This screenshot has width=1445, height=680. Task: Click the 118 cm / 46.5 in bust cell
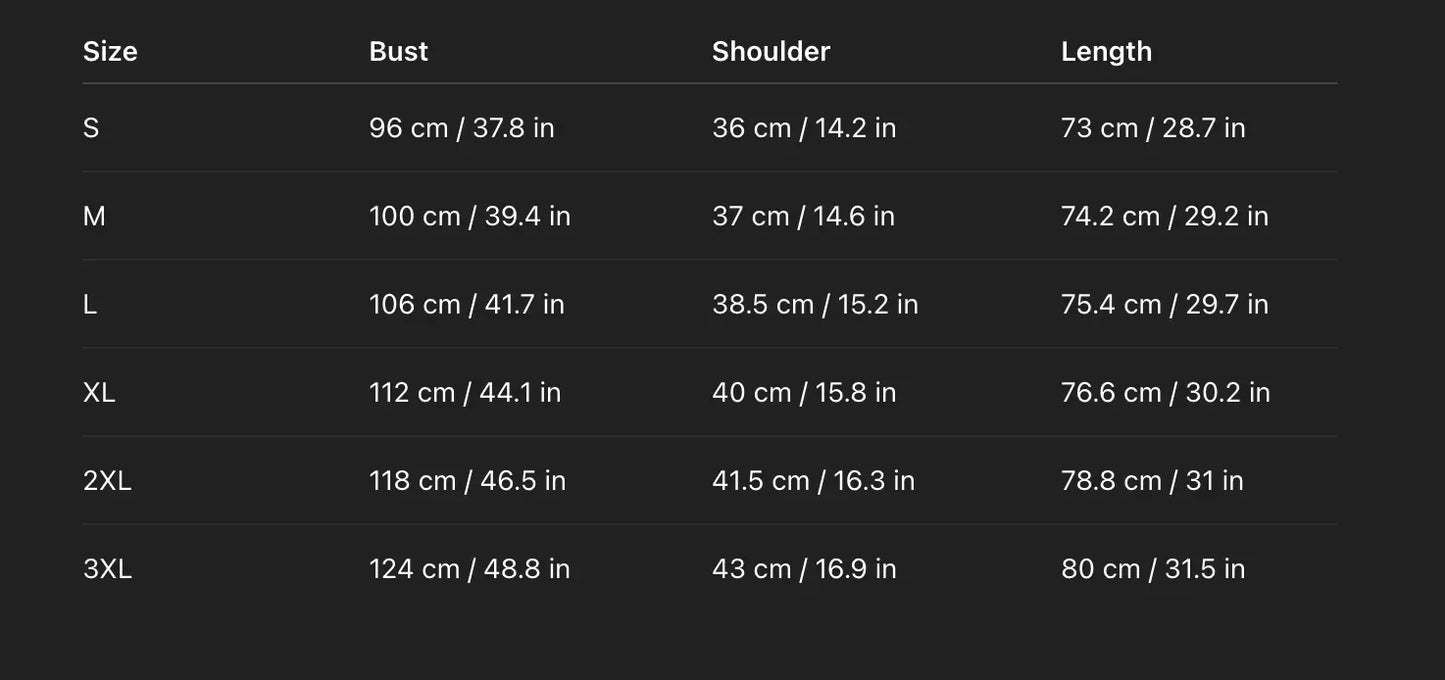point(467,480)
